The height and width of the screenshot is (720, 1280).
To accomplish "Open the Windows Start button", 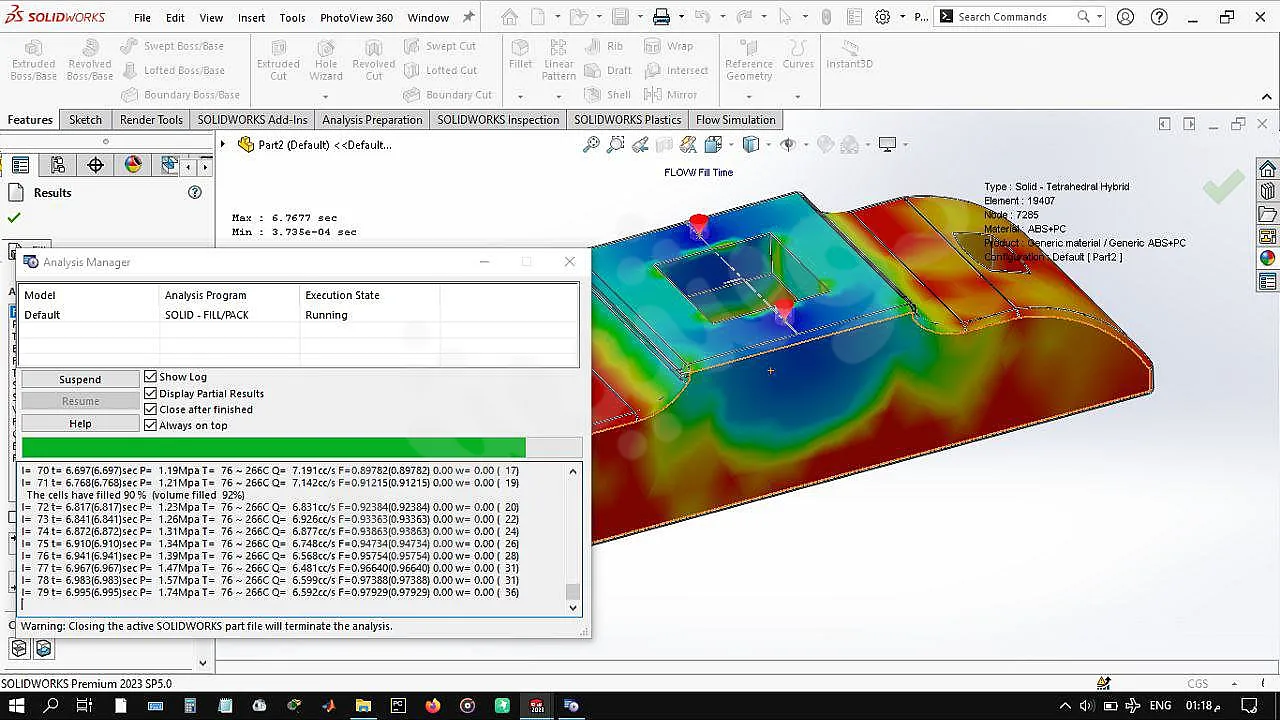I will pyautogui.click(x=17, y=706).
